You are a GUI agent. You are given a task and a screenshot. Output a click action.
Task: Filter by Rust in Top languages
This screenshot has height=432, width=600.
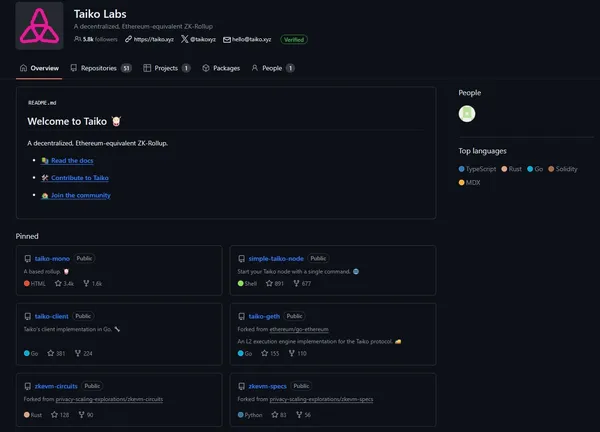[x=512, y=169]
